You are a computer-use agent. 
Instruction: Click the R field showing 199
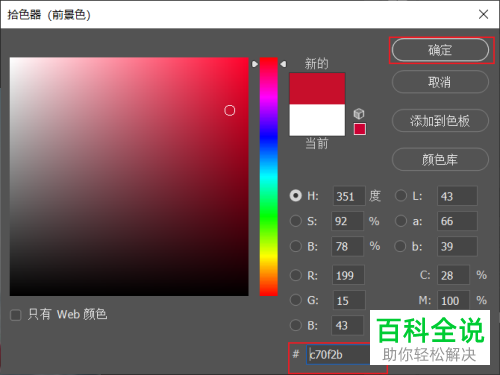(348, 275)
